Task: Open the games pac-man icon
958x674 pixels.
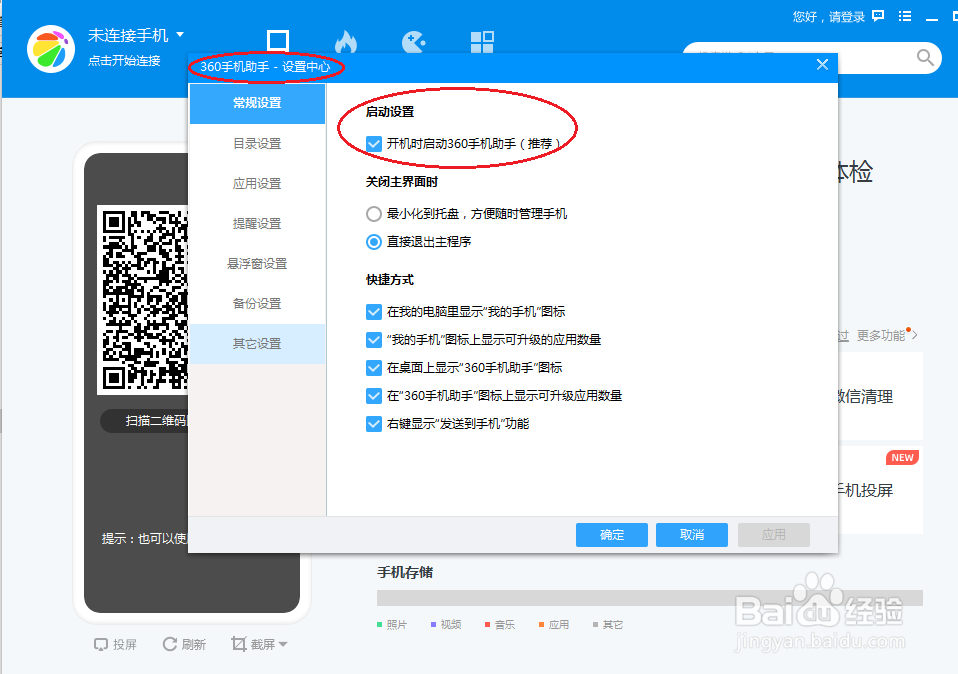Action: click(414, 42)
